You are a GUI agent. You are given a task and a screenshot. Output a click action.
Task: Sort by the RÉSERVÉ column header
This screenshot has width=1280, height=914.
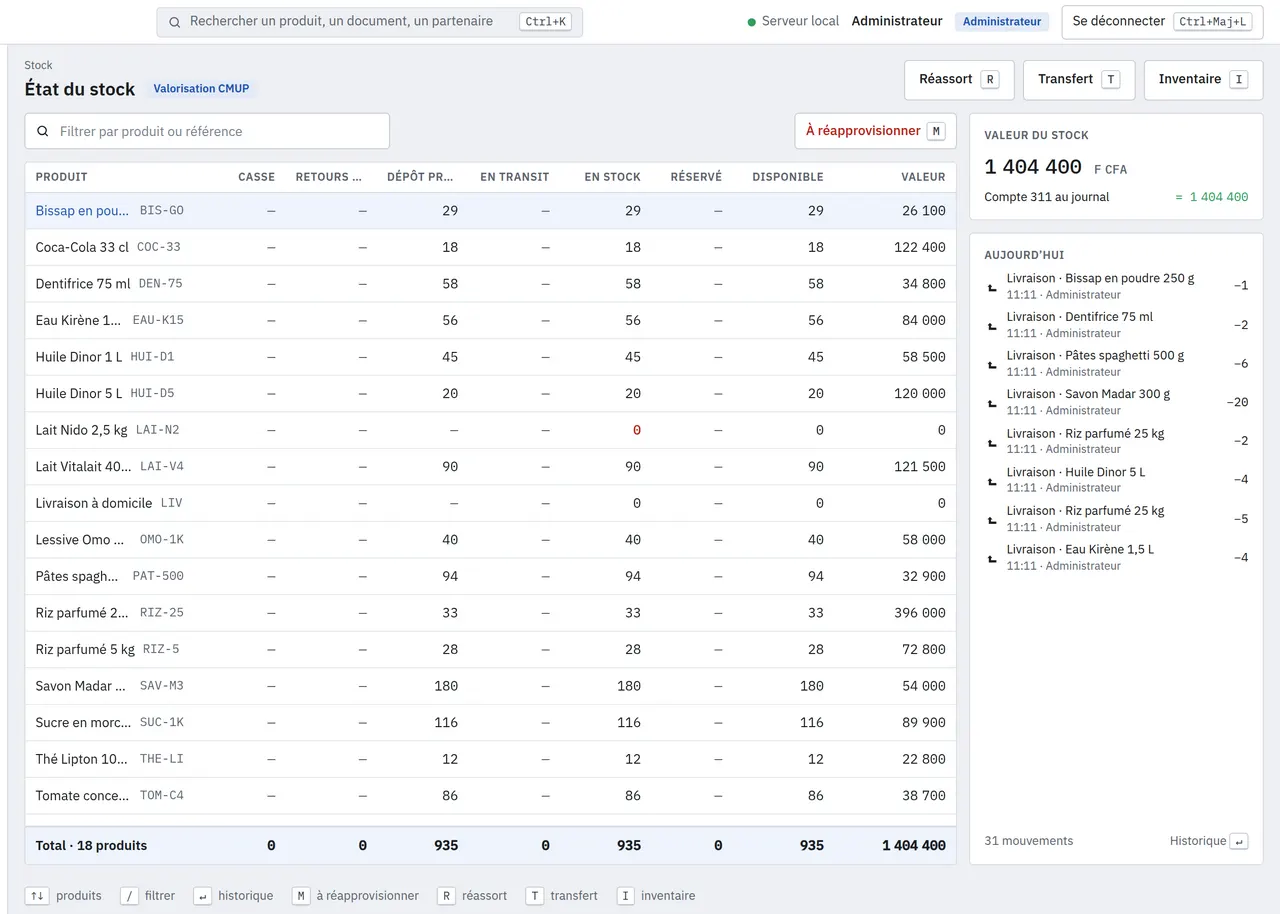tap(696, 177)
